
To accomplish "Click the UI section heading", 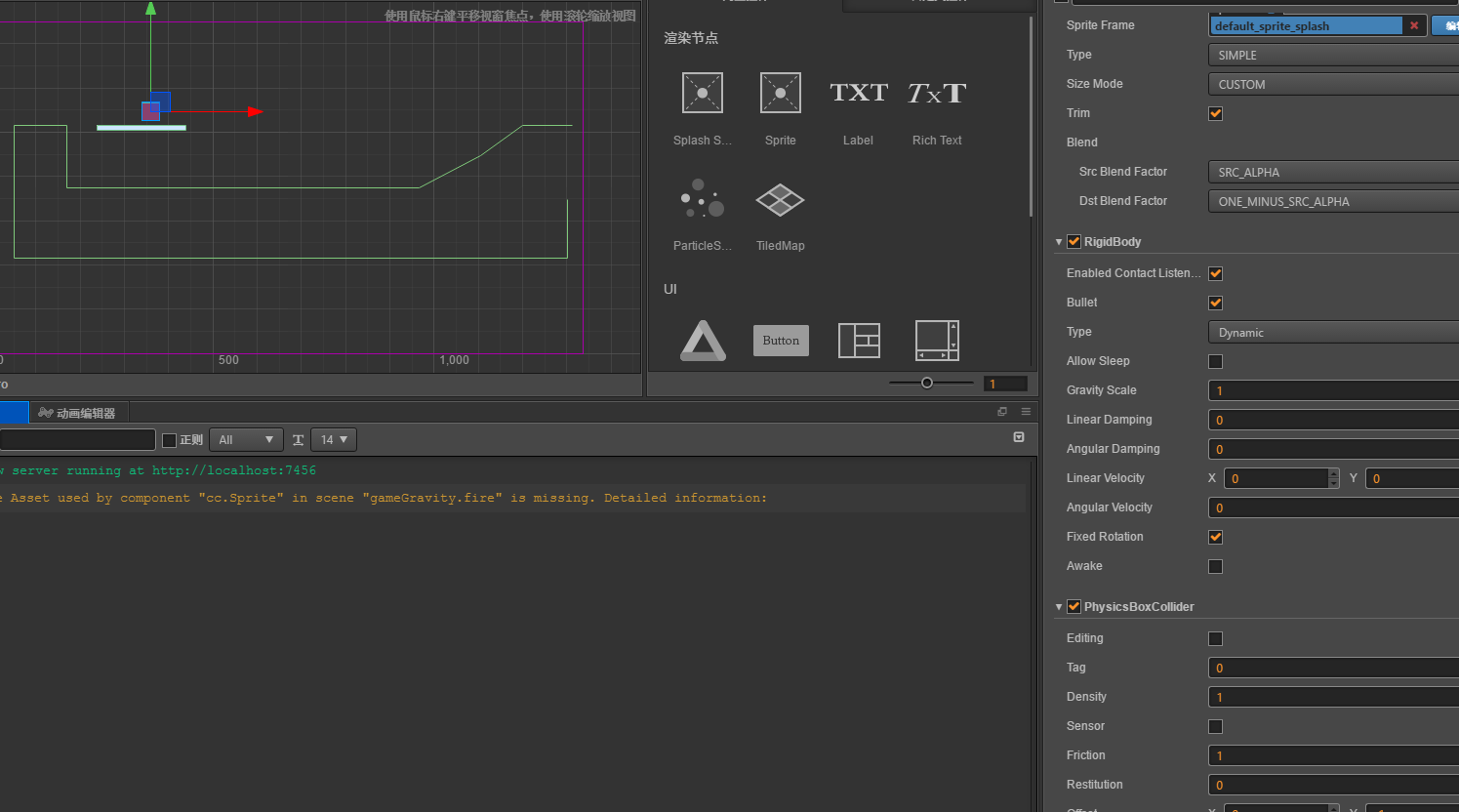I will 670,289.
